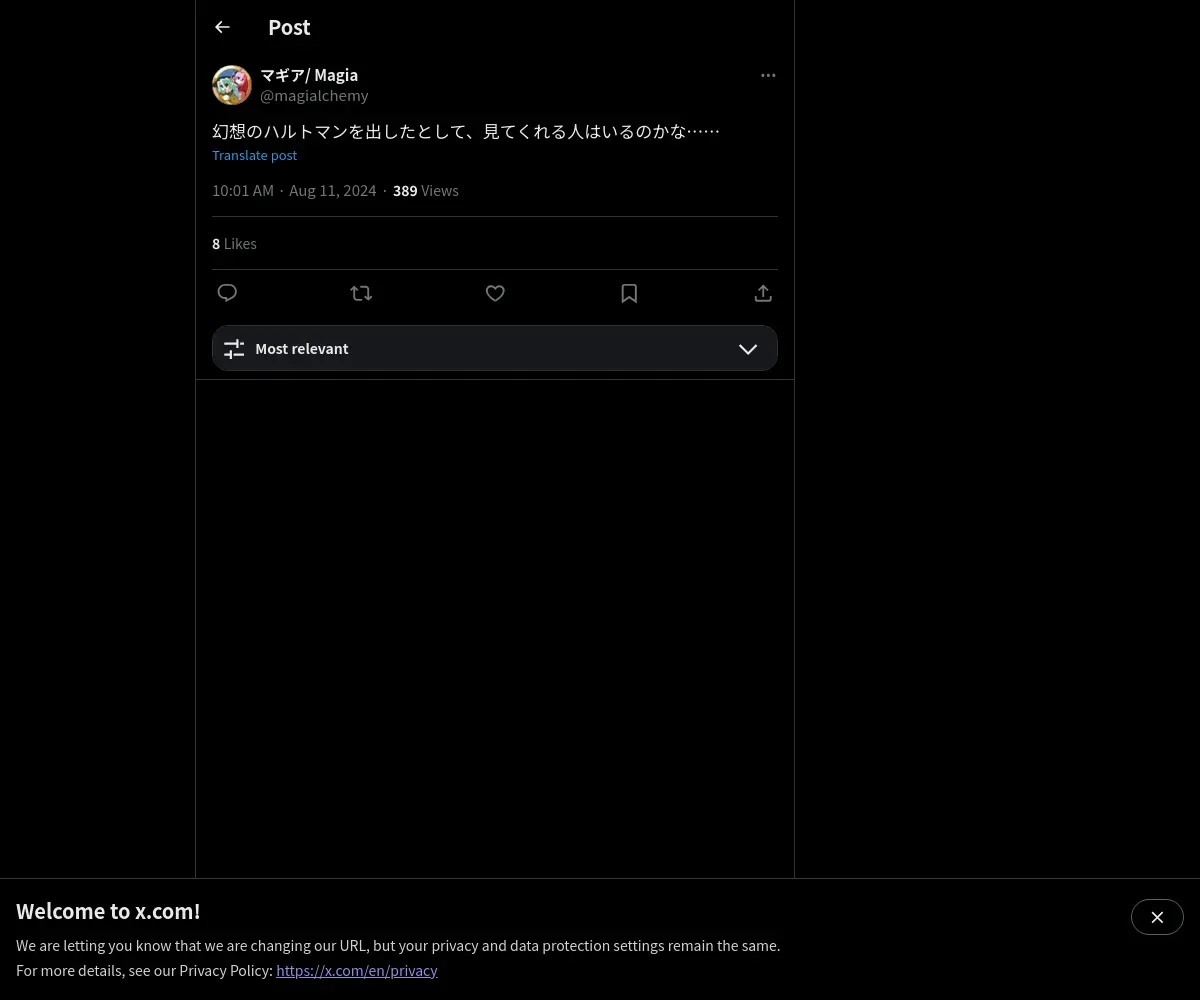
Task: Click the 389 Views count
Action: coord(426,190)
